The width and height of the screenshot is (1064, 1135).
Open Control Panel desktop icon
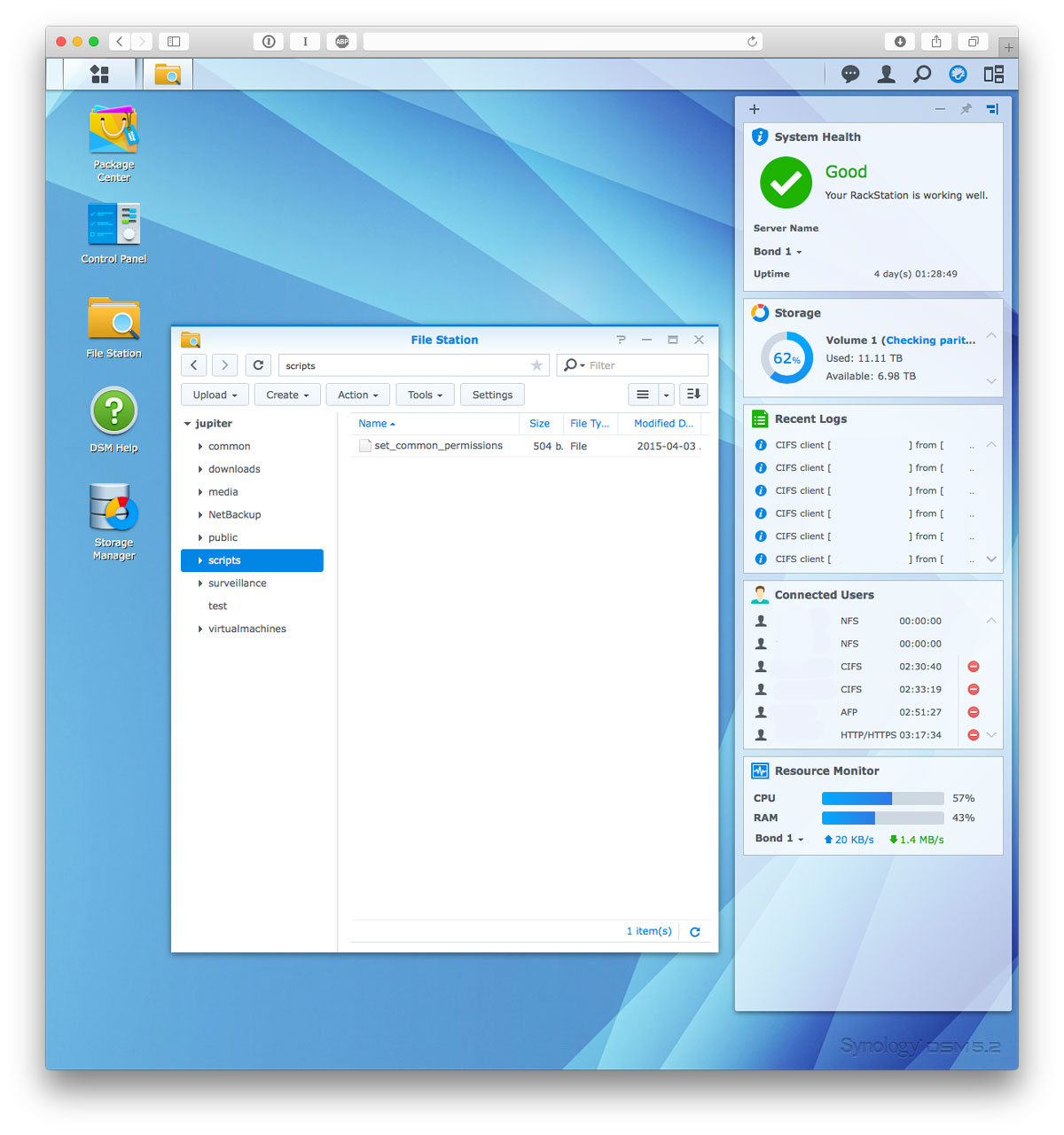[113, 234]
